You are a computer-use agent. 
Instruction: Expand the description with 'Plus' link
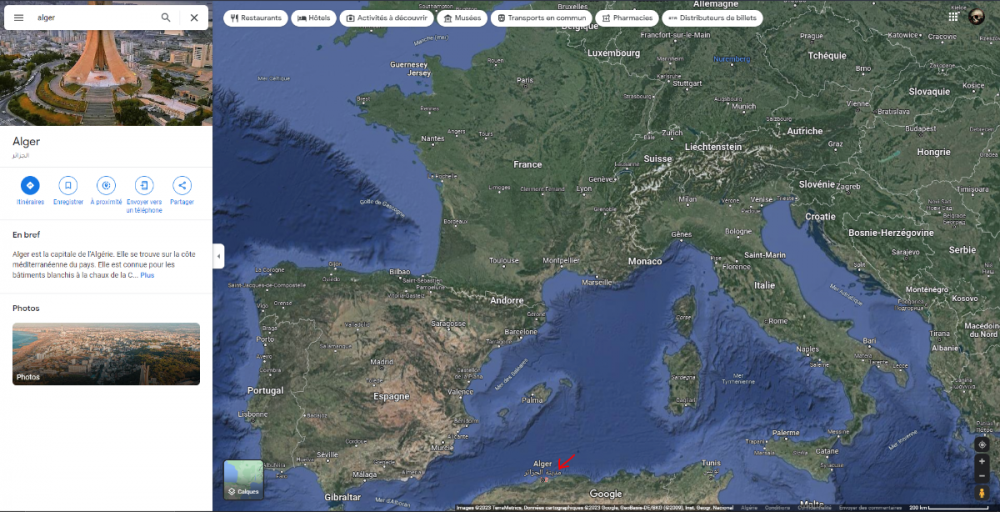147,275
